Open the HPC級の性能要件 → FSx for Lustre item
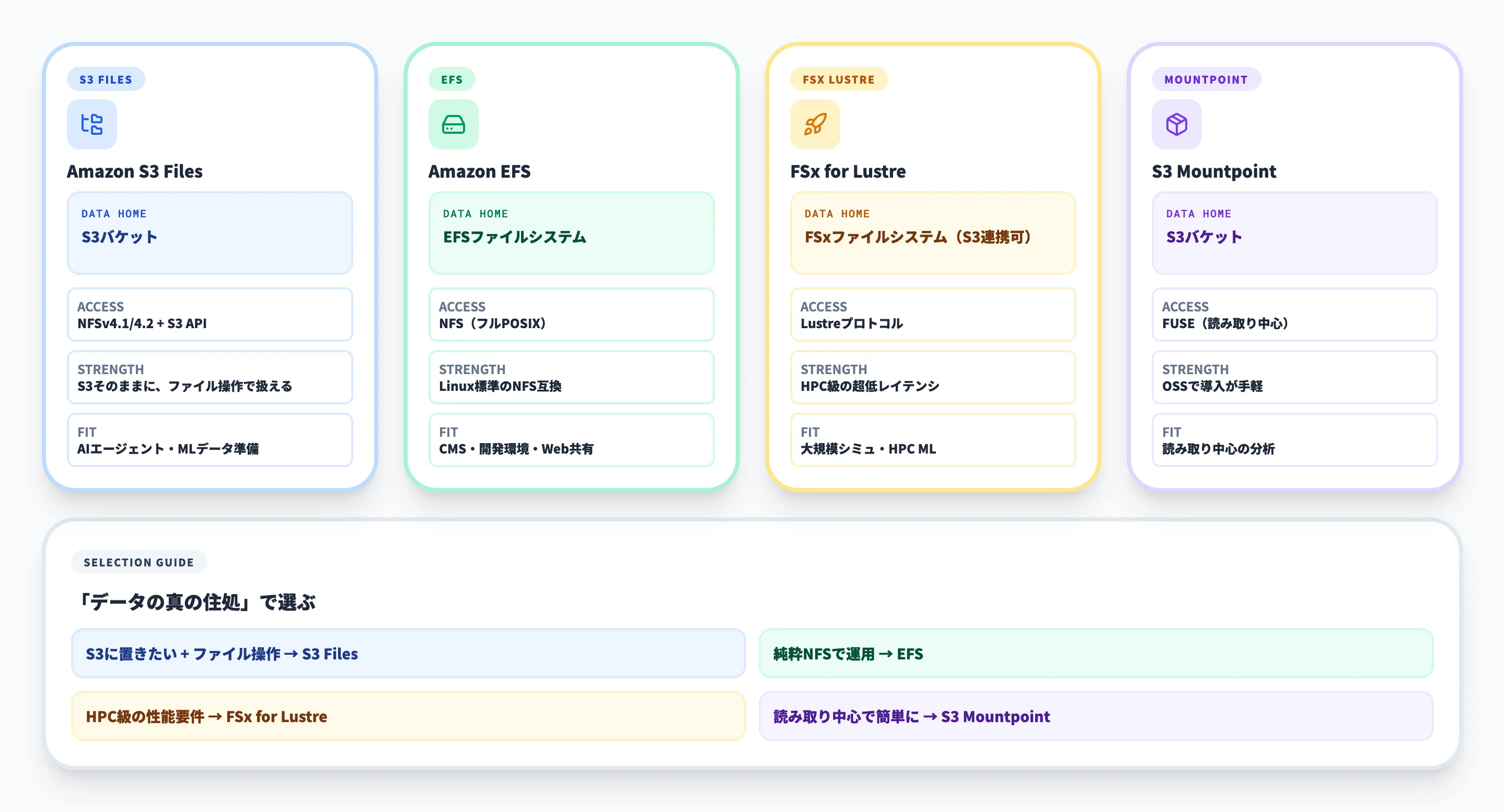This screenshot has height=812, width=1505. point(408,716)
